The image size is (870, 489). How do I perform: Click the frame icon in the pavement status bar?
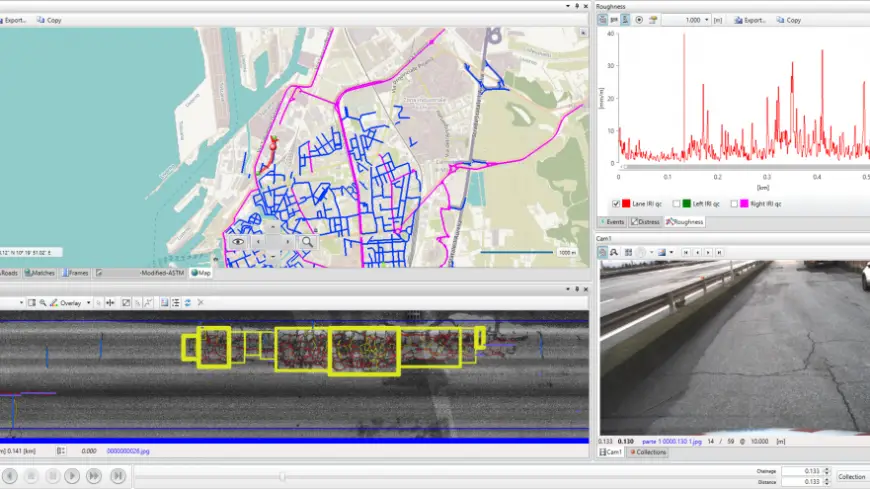(61, 451)
